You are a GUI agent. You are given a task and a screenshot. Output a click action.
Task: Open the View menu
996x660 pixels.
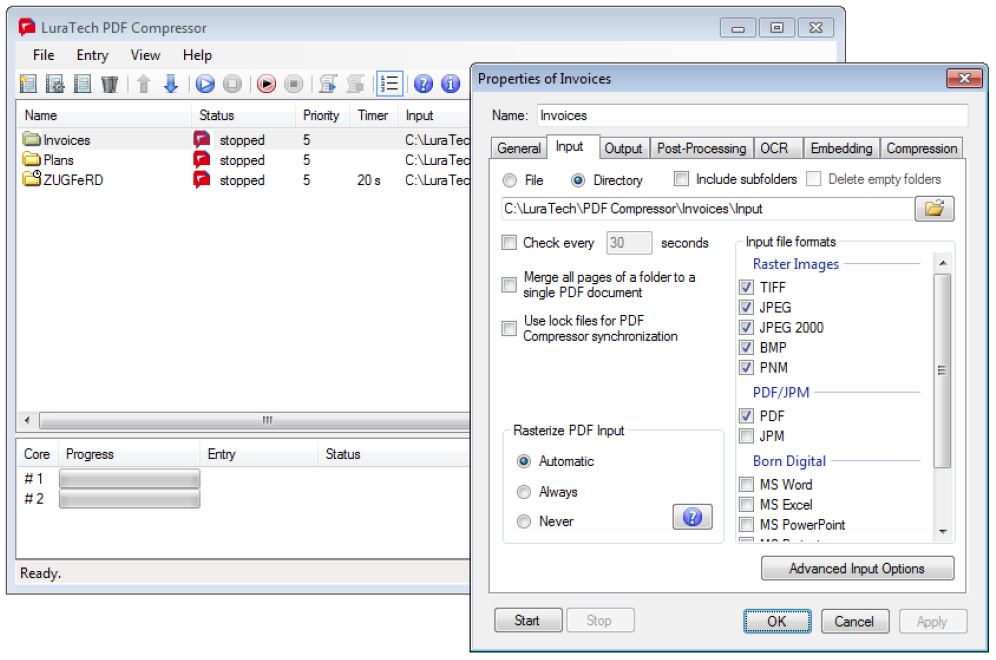145,55
